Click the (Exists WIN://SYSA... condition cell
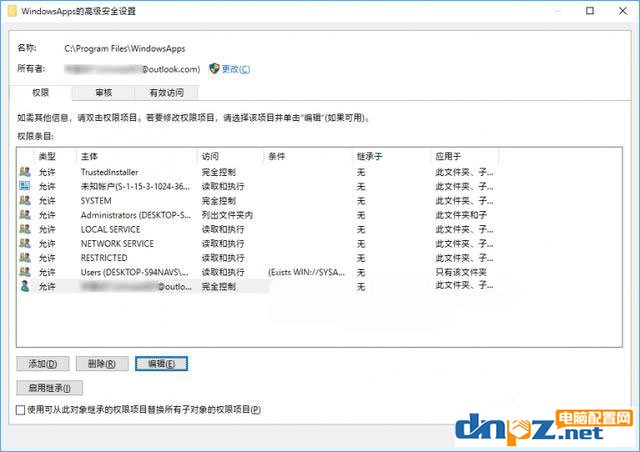The height and width of the screenshot is (452, 640). coord(307,272)
